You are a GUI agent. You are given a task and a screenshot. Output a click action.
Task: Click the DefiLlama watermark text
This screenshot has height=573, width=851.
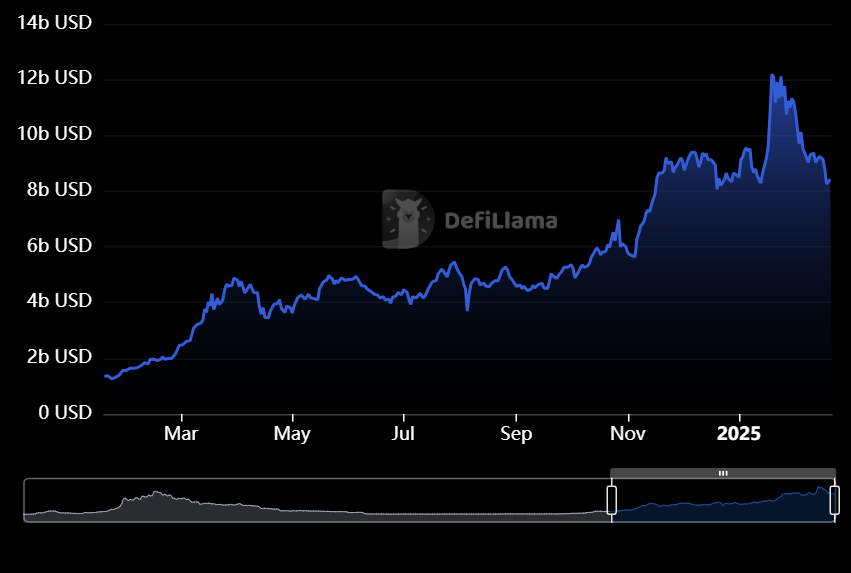(500, 221)
